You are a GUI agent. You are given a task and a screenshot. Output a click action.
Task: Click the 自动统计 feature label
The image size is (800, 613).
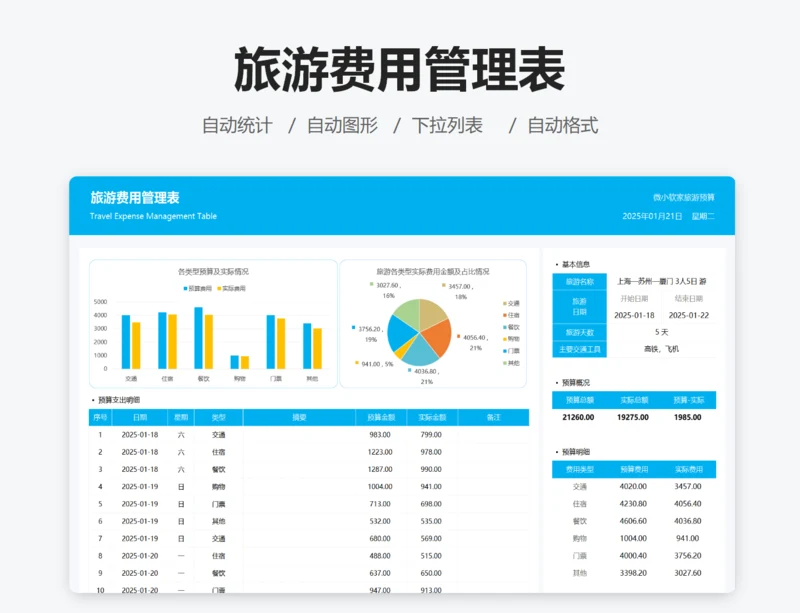(237, 125)
